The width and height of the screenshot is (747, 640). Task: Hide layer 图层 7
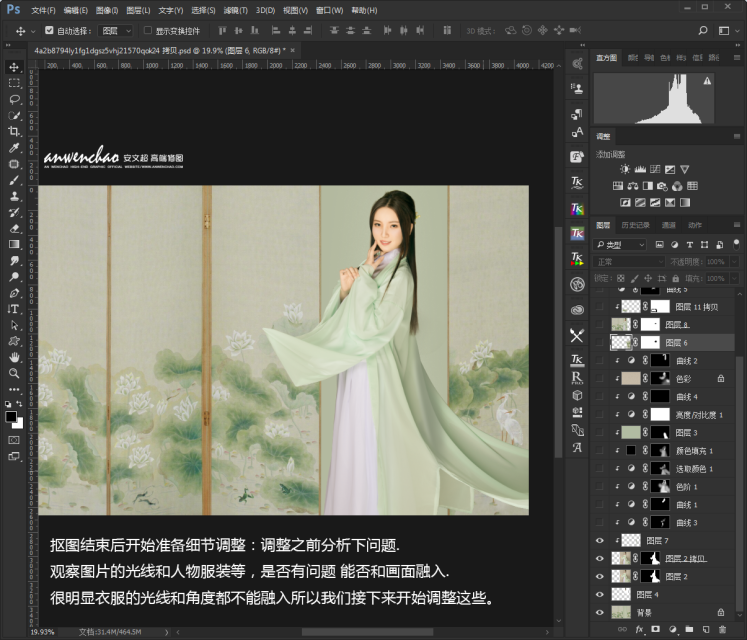pyautogui.click(x=600, y=540)
